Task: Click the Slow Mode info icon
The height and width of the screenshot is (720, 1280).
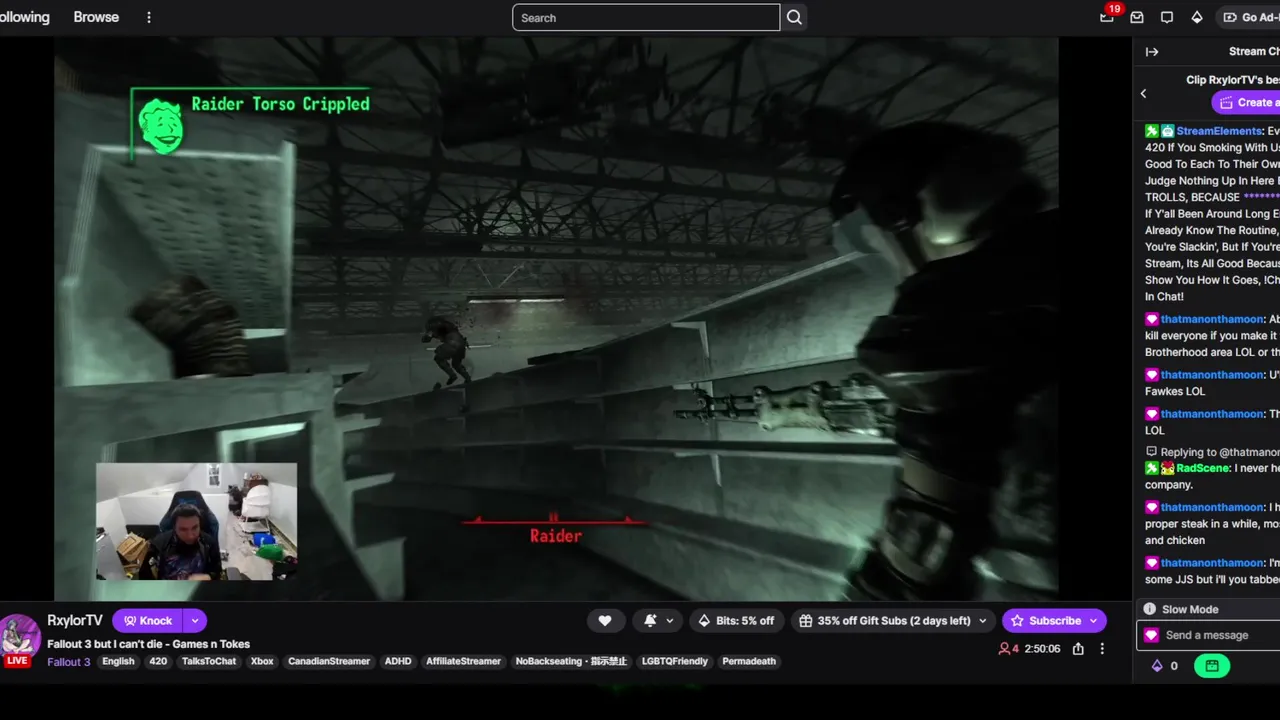Action: click(x=1150, y=609)
